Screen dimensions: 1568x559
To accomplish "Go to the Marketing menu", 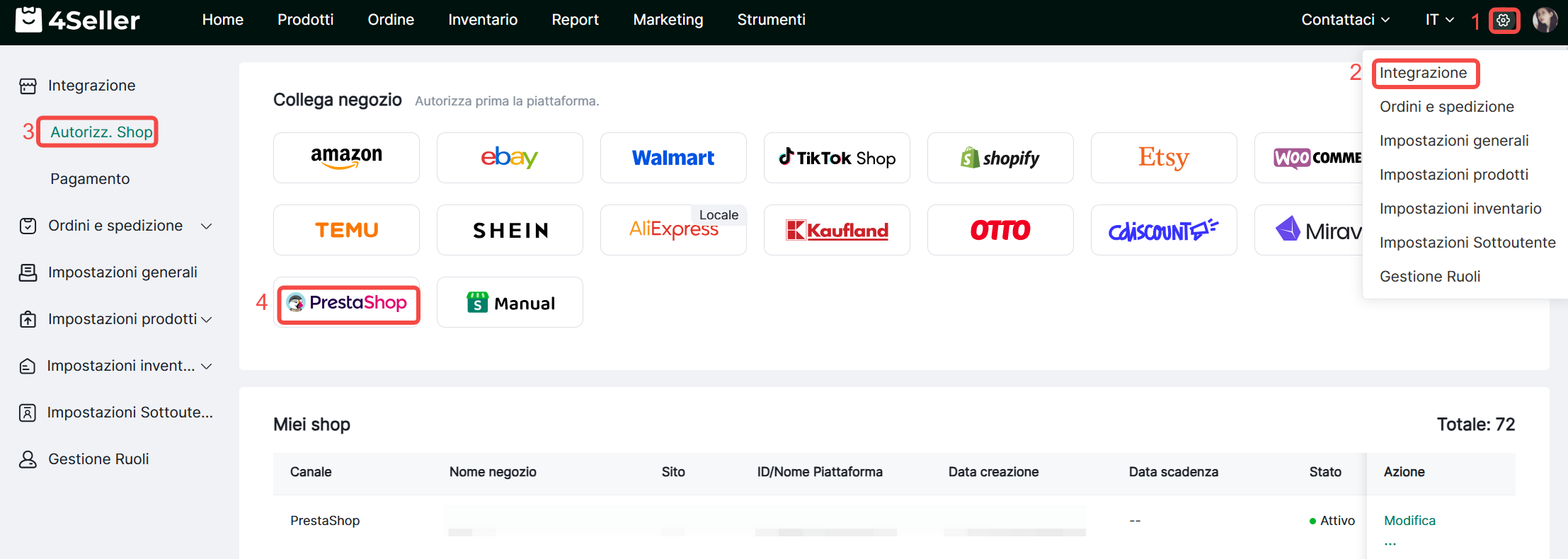I will click(x=668, y=20).
